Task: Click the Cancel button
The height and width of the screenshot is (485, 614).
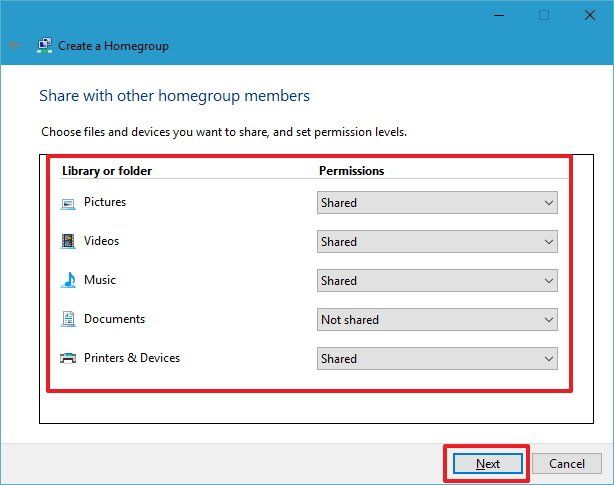Action: pyautogui.click(x=567, y=464)
